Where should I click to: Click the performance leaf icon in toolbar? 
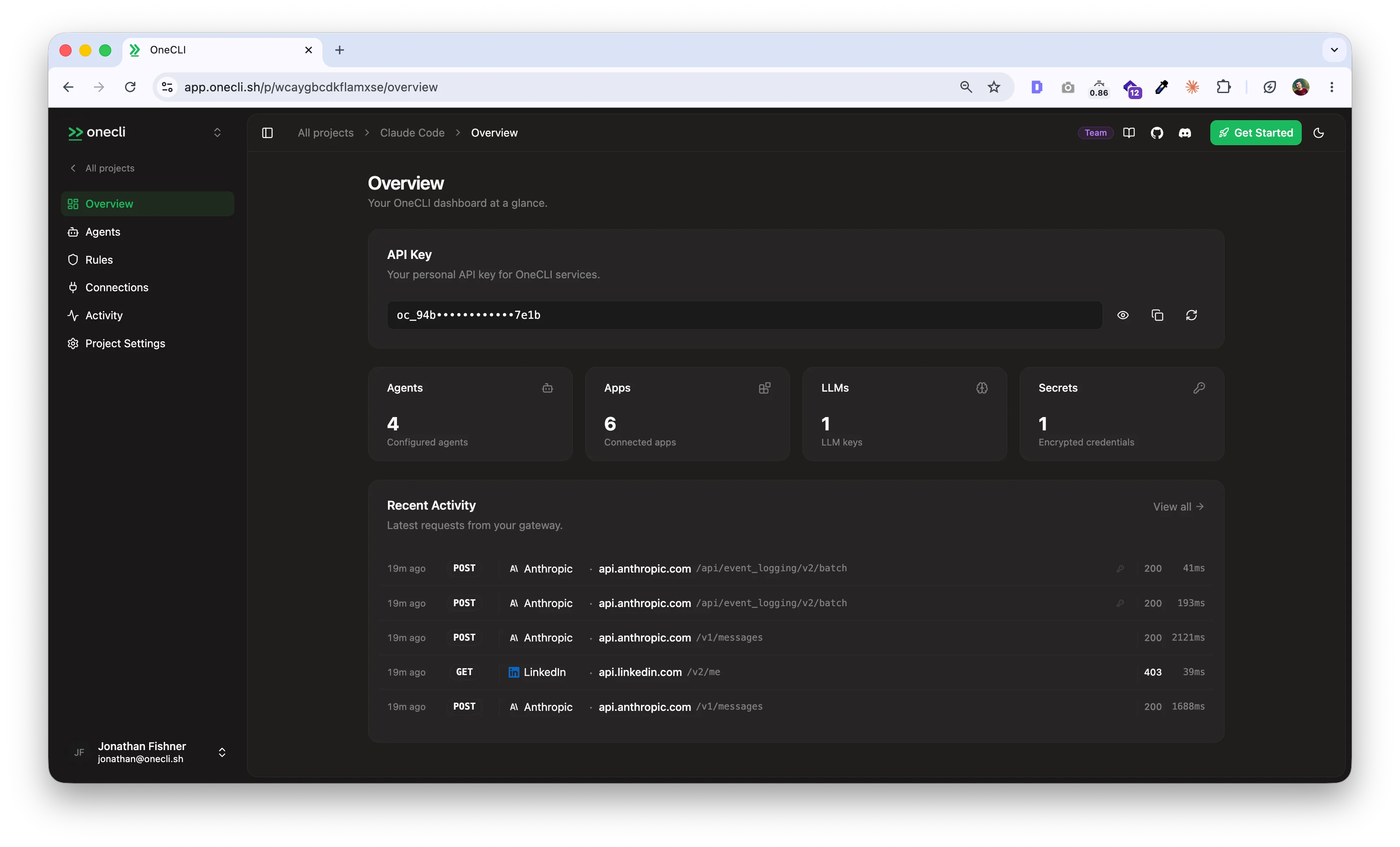(1269, 87)
